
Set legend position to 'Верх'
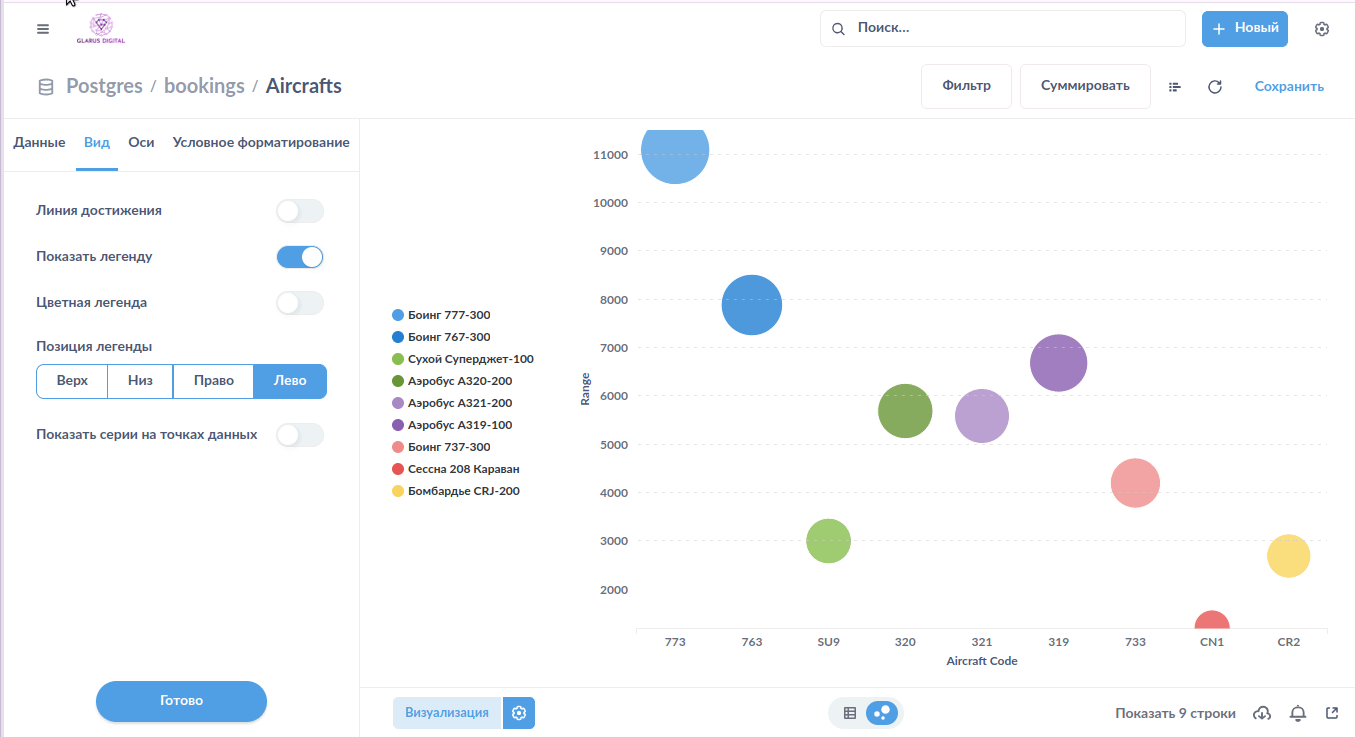(x=72, y=381)
